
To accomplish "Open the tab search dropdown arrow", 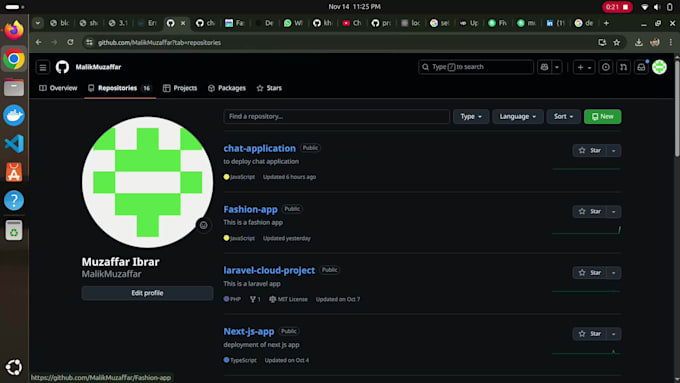I will (x=38, y=23).
